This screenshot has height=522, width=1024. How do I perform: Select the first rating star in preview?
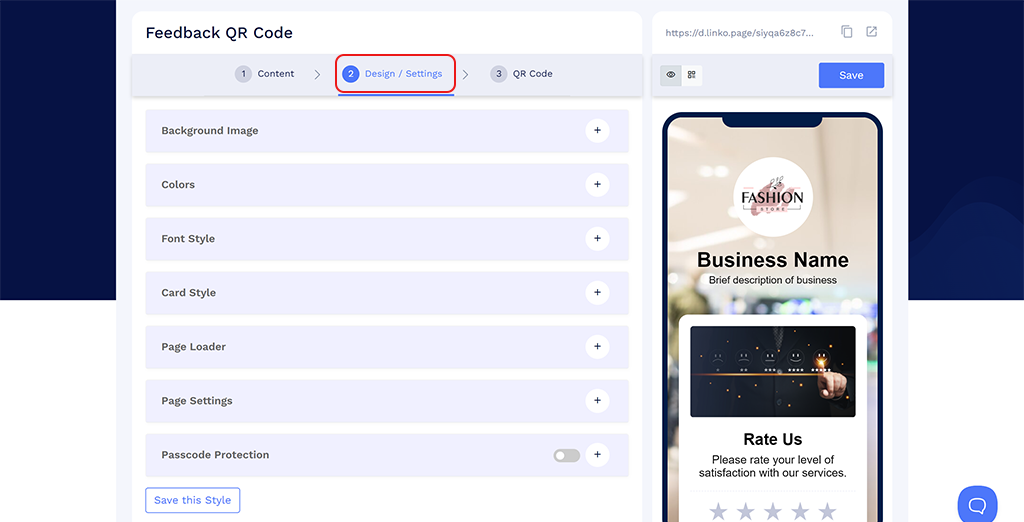[718, 512]
